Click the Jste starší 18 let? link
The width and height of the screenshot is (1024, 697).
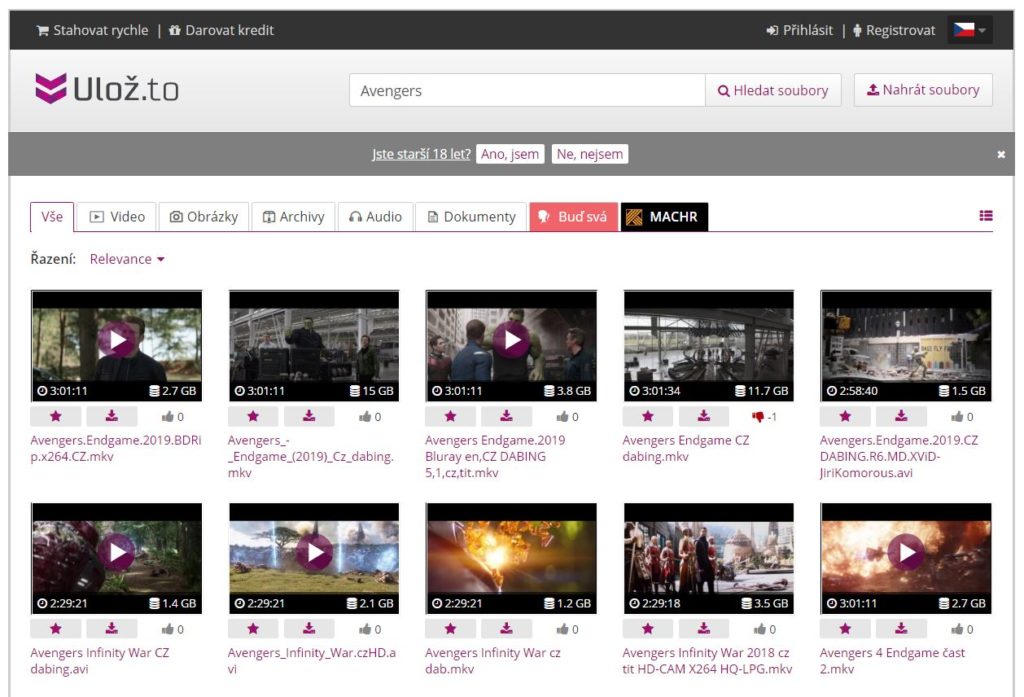[x=421, y=154]
